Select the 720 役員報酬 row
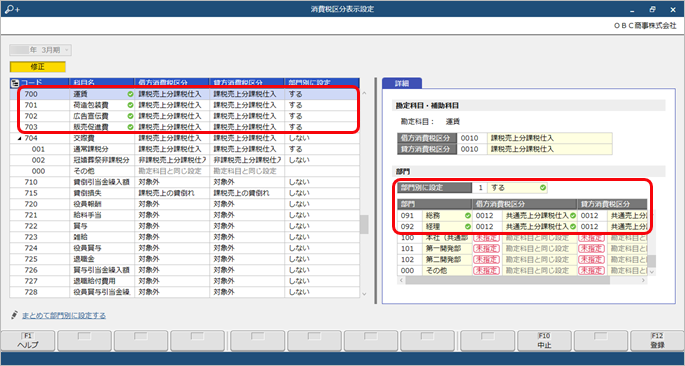This screenshot has width=685, height=366. [185, 204]
